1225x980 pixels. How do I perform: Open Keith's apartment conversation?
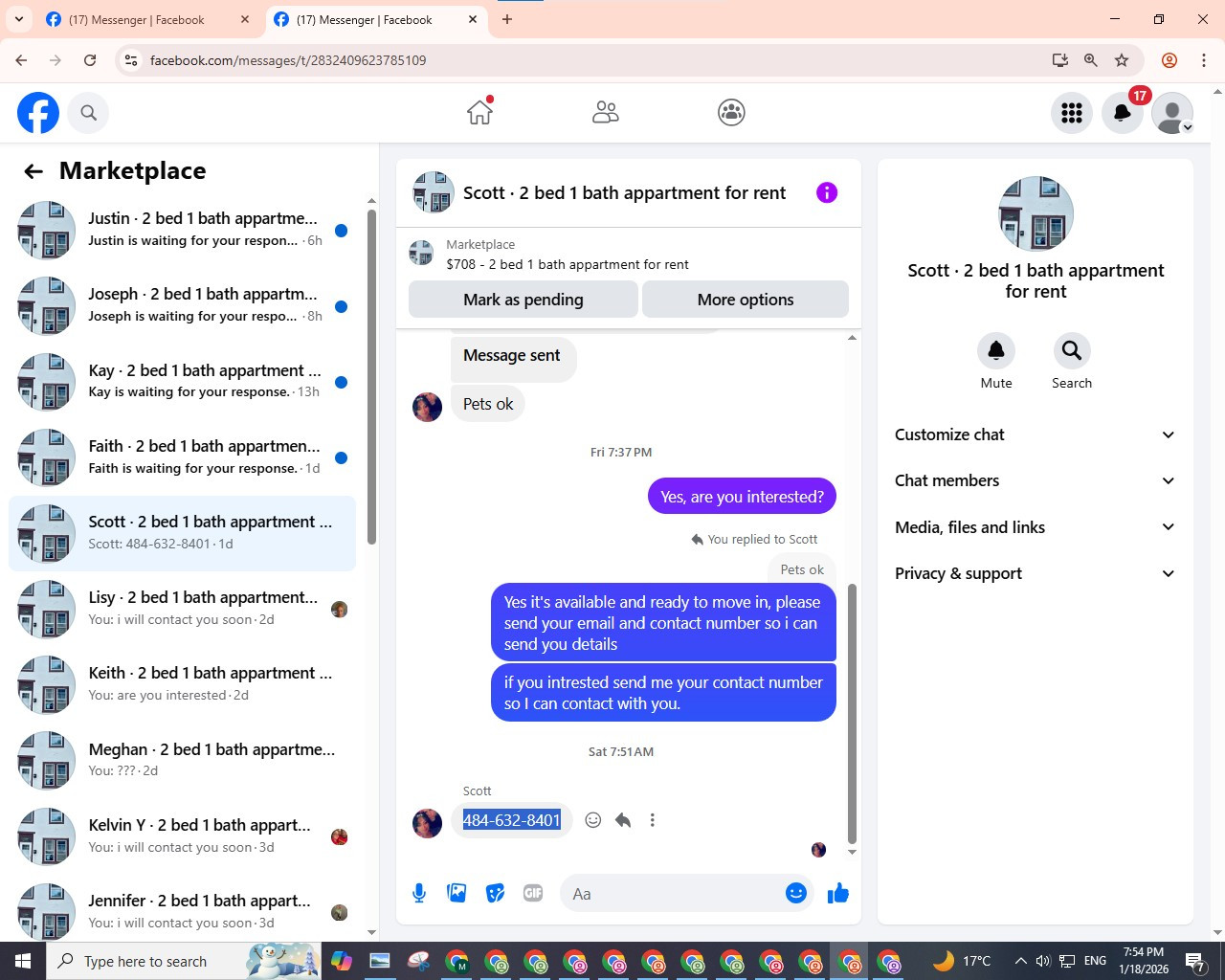pyautogui.click(x=182, y=684)
